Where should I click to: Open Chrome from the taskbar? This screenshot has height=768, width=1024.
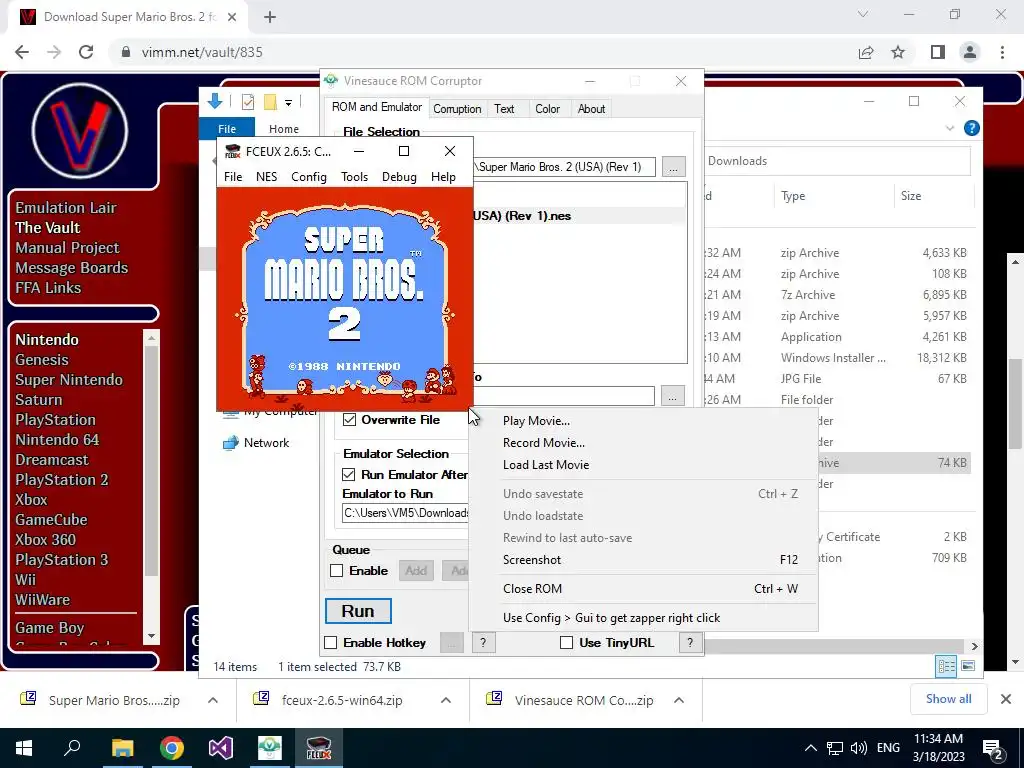(x=172, y=748)
